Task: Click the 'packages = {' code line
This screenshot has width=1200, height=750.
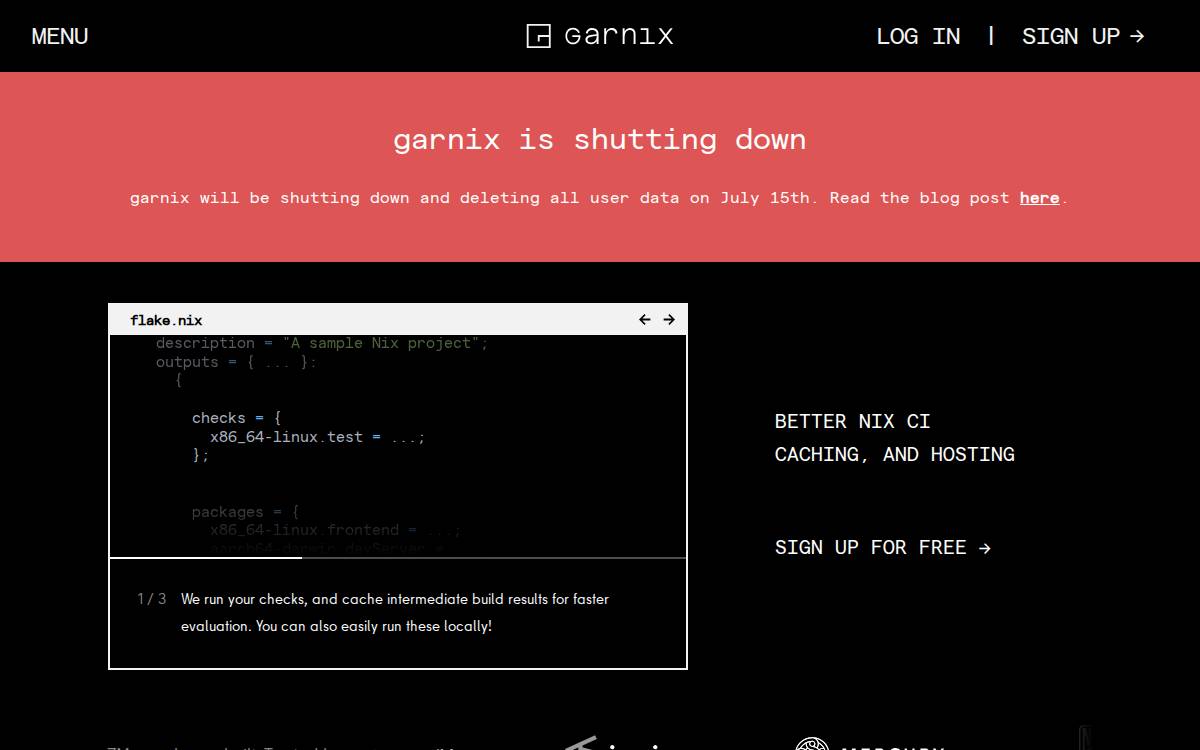Action: (x=246, y=512)
